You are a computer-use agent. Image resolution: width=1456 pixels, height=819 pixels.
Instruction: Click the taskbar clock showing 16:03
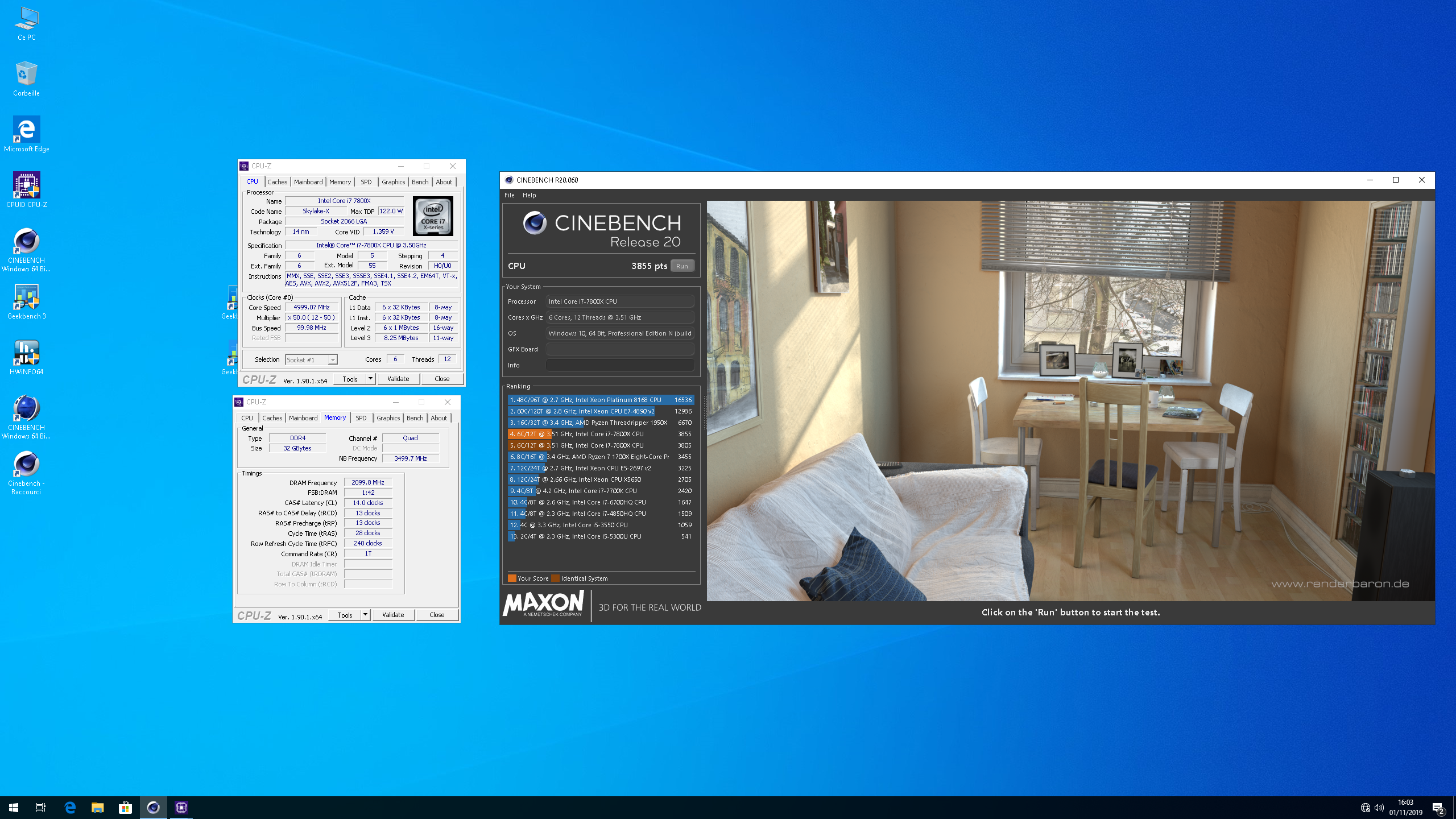tap(1405, 807)
